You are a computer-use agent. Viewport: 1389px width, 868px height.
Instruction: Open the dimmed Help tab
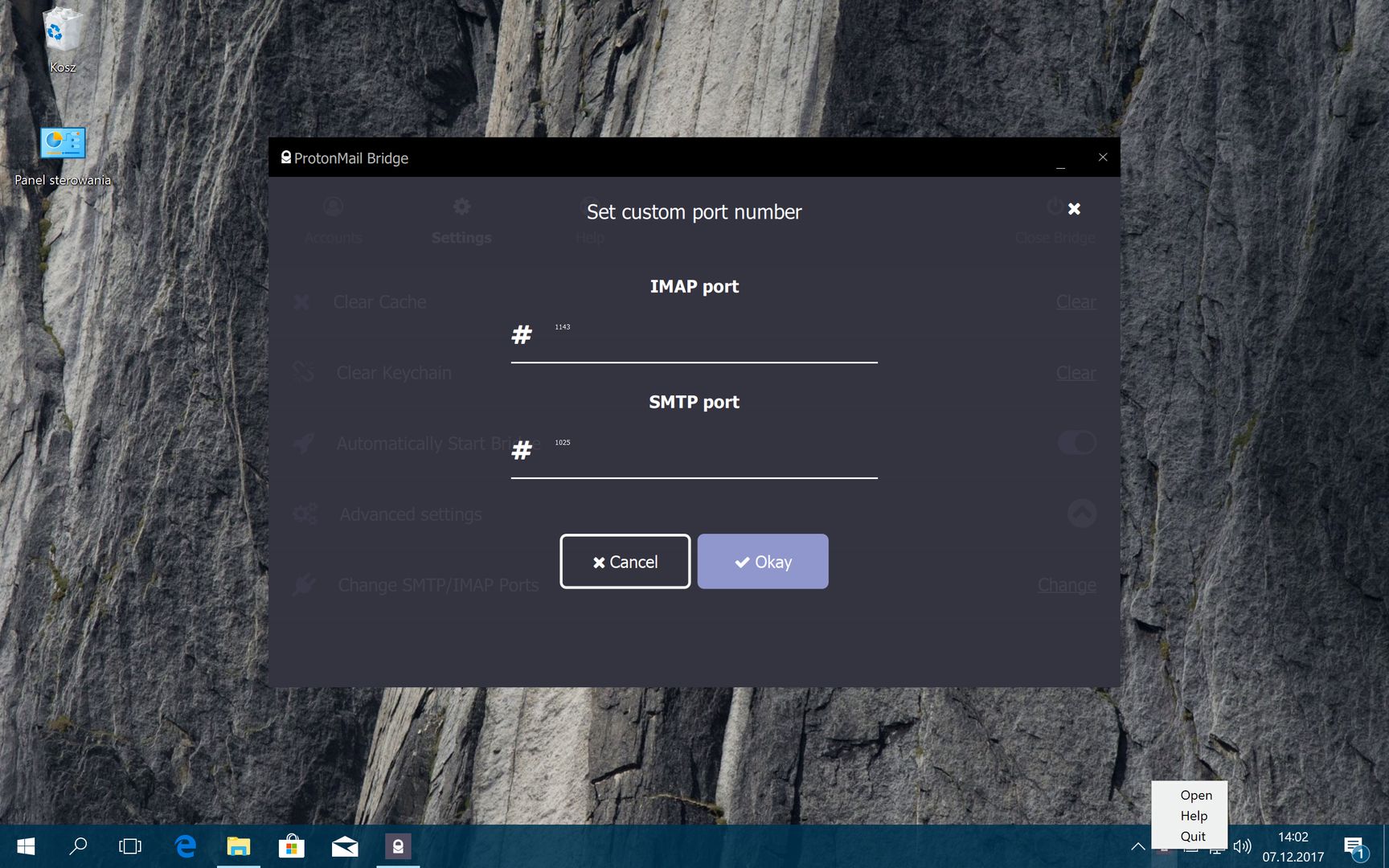(590, 221)
